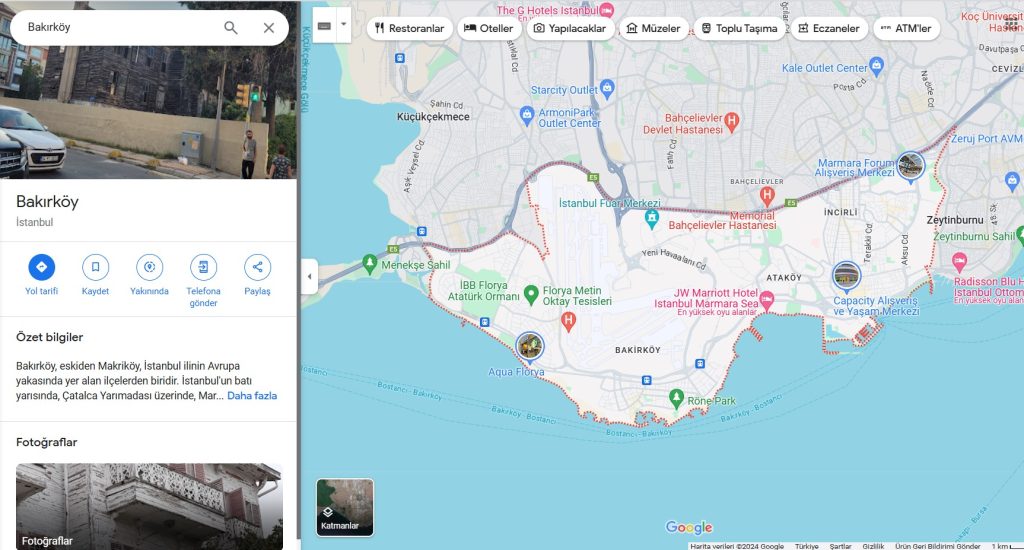Open Şartlar terms link

[840, 546]
